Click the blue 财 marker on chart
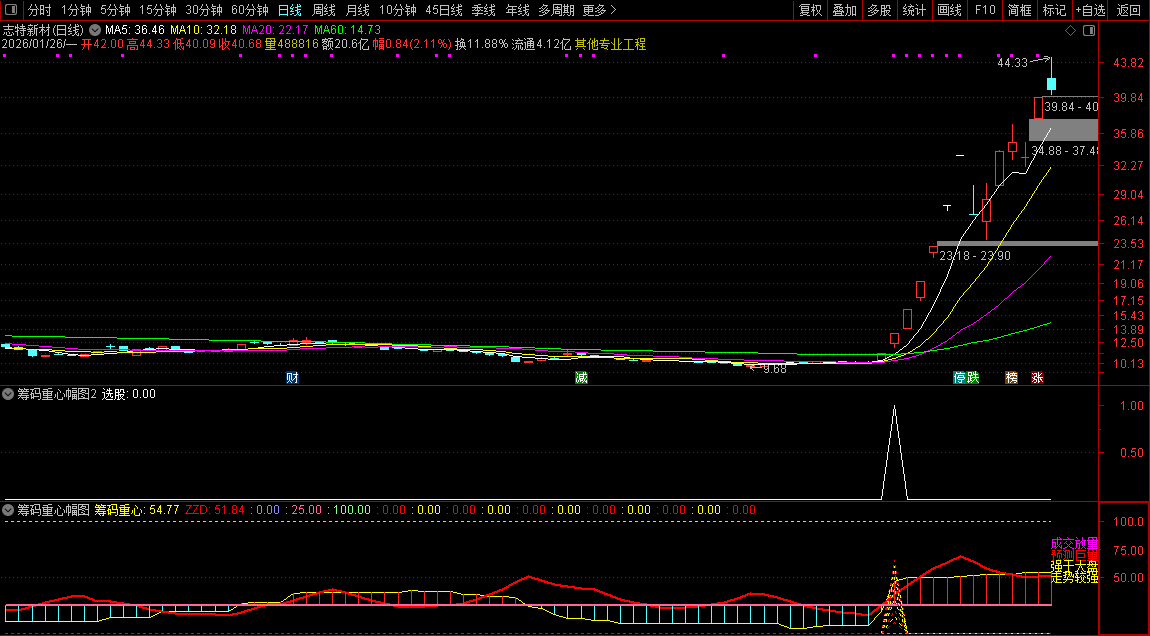The height and width of the screenshot is (636, 1150). [293, 378]
